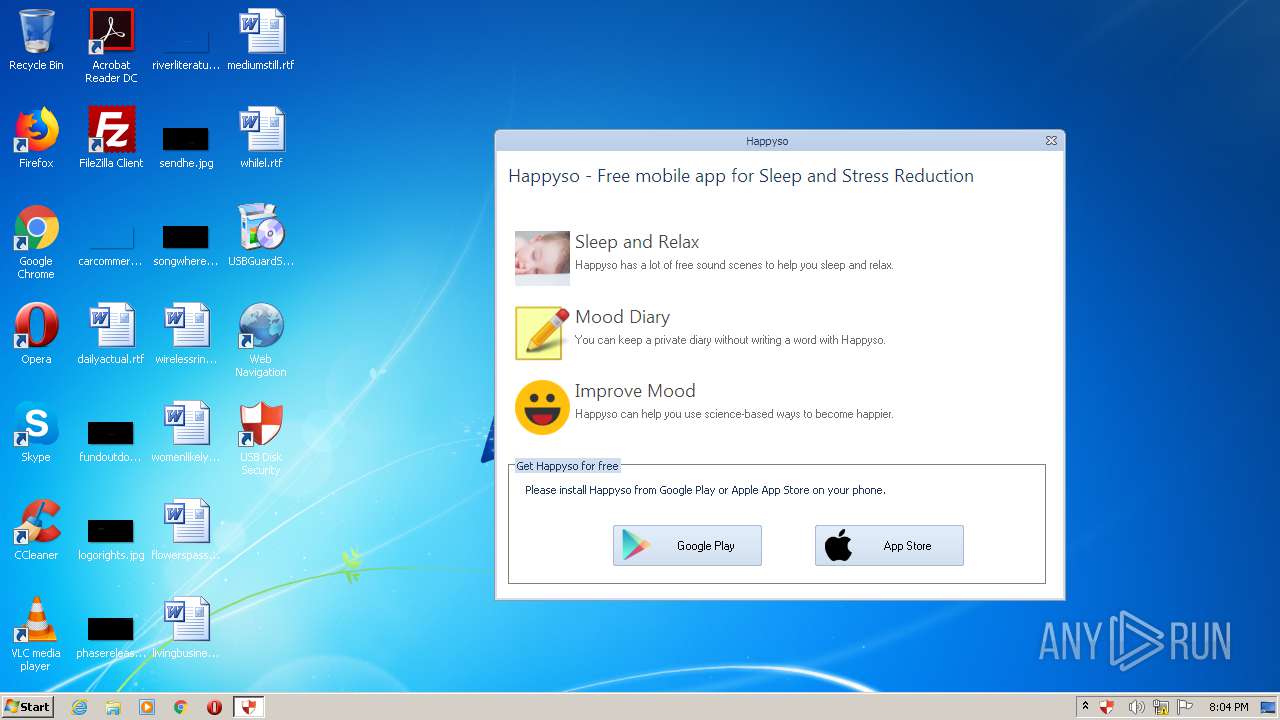Image resolution: width=1280 pixels, height=720 pixels.
Task: Open Action Center flag tray icon
Action: [1185, 707]
